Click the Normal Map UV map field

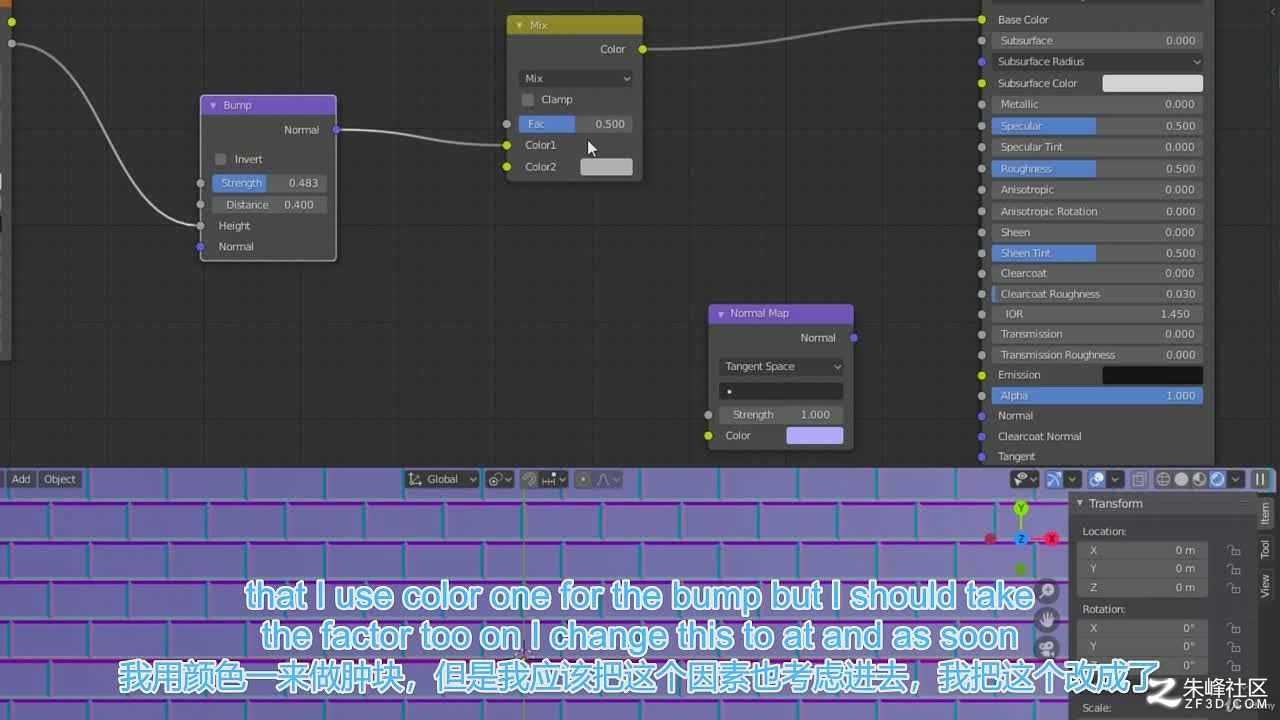coord(781,391)
